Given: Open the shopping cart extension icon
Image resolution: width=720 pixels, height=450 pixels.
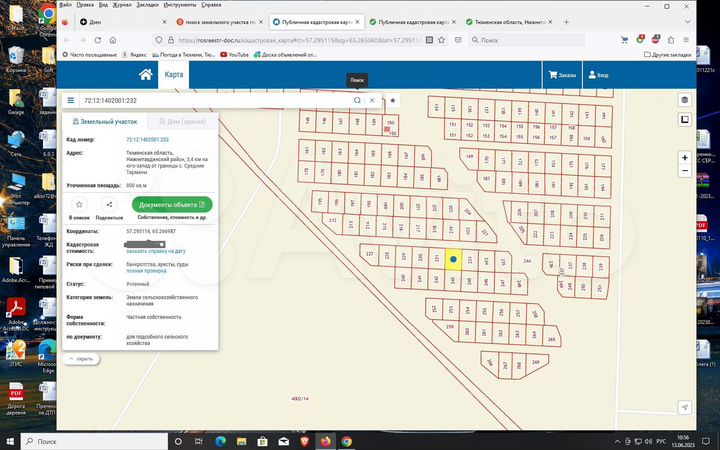Looking at the screenshot, I should (x=624, y=40).
